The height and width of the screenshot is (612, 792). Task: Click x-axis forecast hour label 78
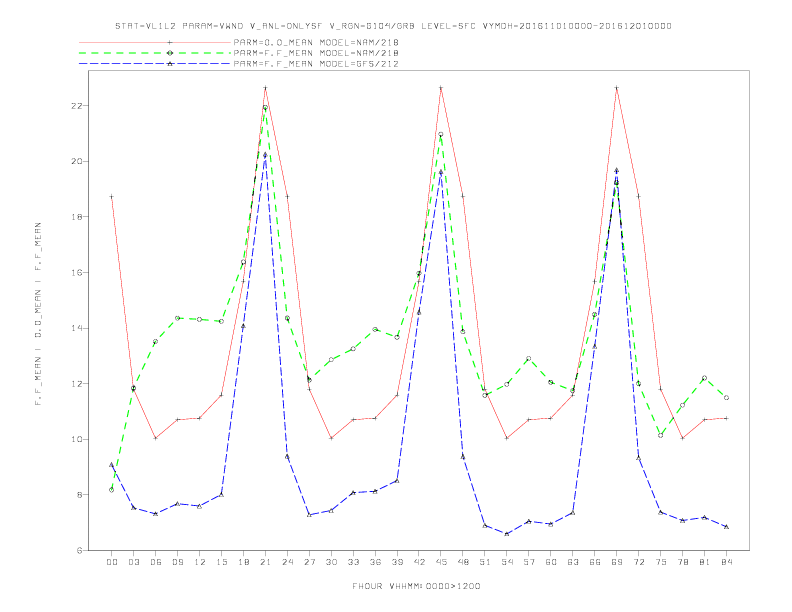click(682, 562)
